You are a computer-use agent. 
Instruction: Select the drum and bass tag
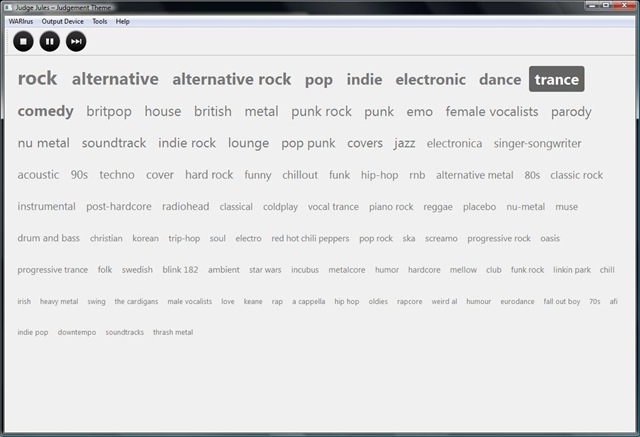coord(49,238)
